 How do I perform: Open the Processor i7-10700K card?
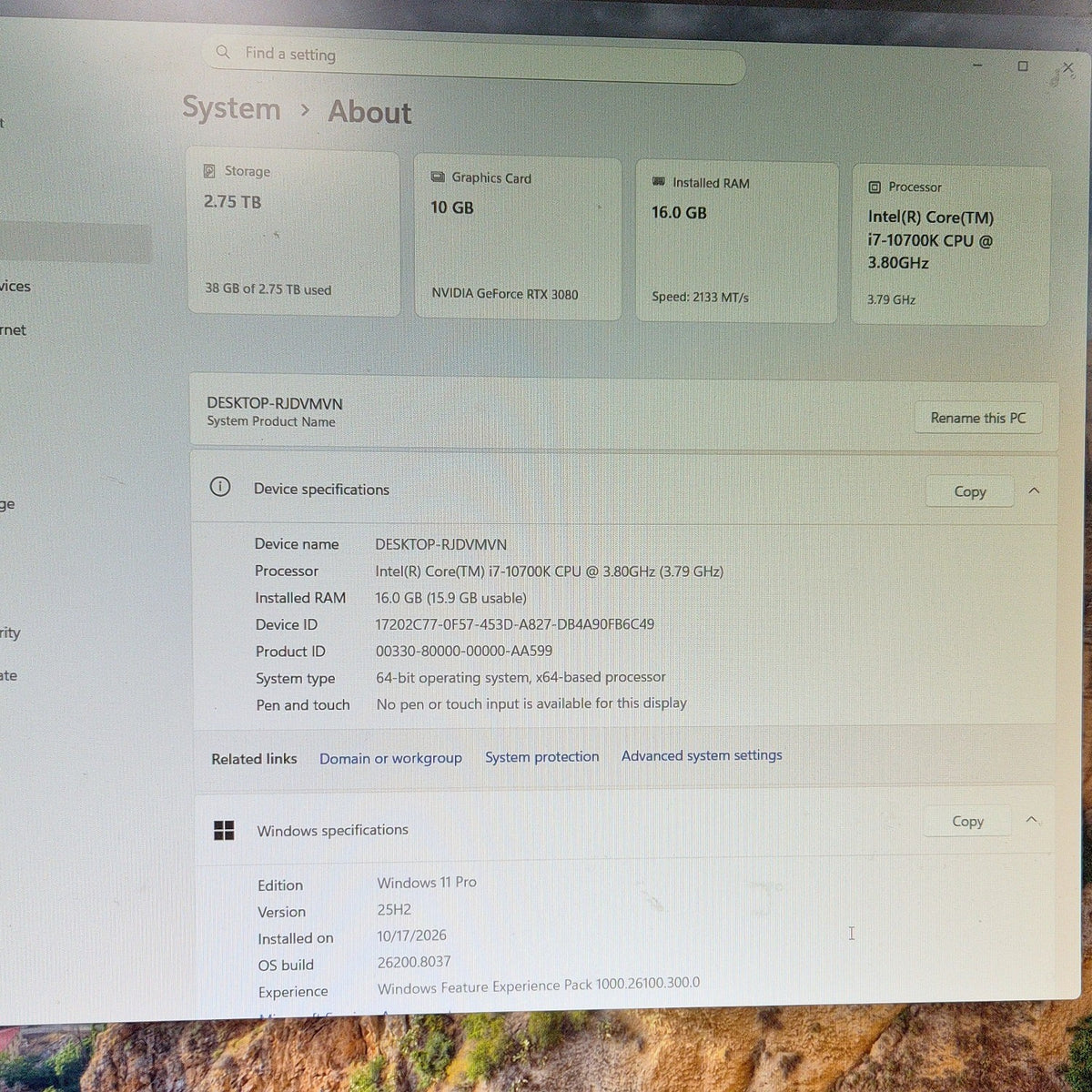click(x=950, y=246)
